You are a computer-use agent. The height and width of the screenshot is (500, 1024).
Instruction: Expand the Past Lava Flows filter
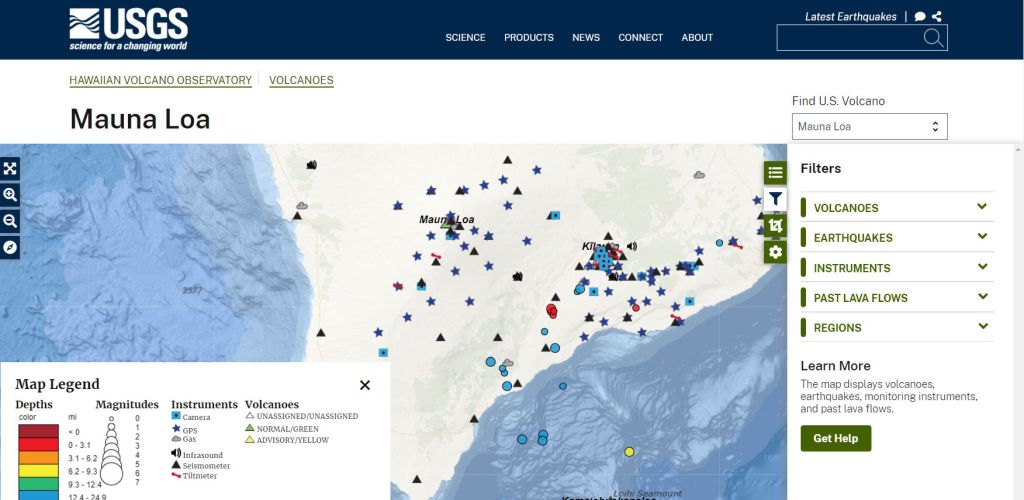pos(982,297)
